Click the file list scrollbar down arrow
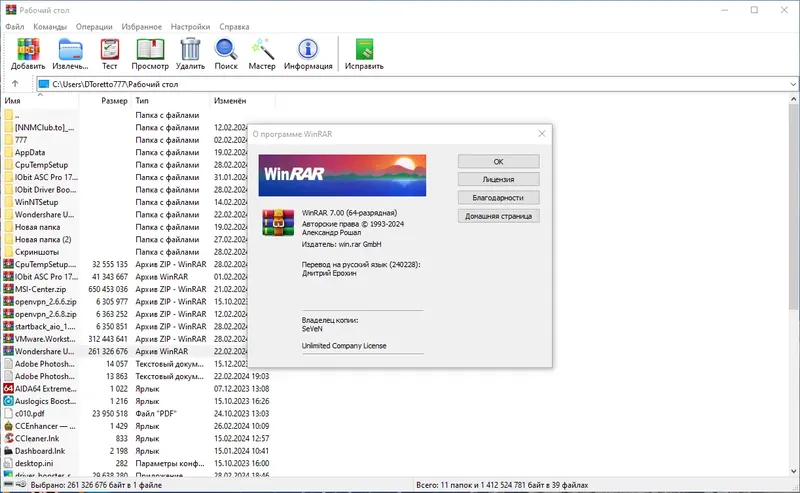This screenshot has width=800, height=493. (793, 471)
